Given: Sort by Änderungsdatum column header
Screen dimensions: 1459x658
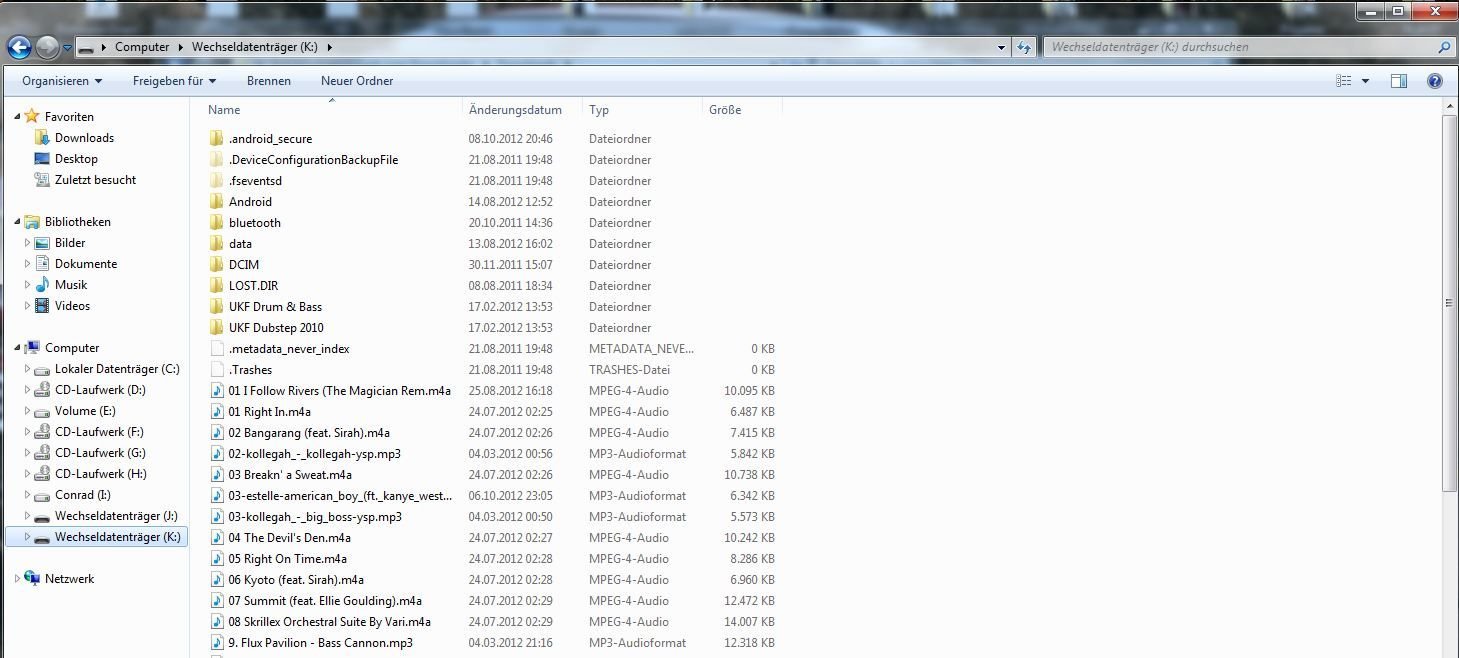Looking at the screenshot, I should point(515,110).
